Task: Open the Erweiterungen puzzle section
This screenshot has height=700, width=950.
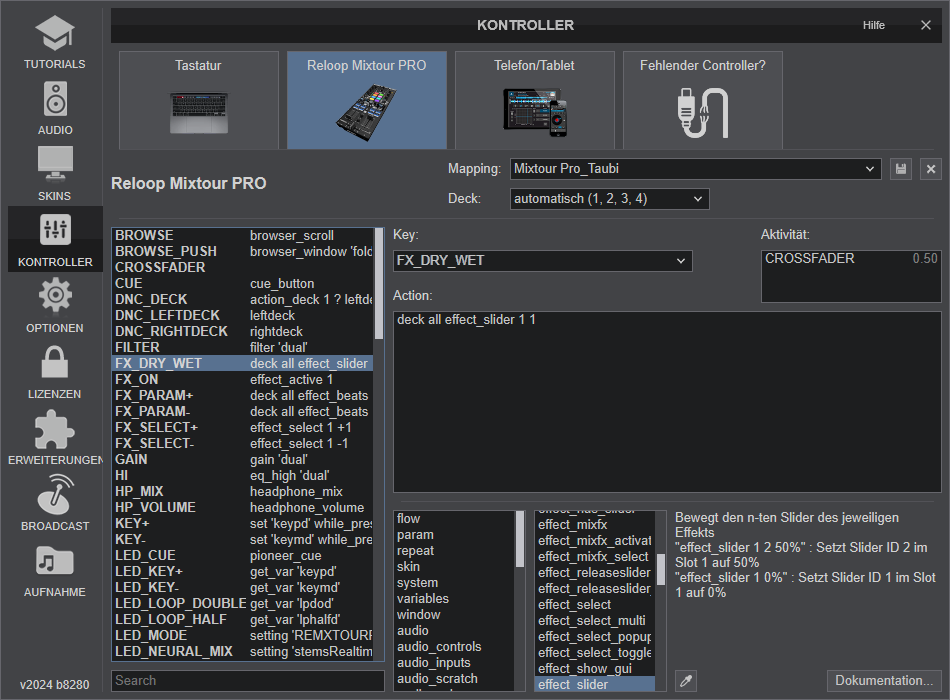Action: pos(55,438)
